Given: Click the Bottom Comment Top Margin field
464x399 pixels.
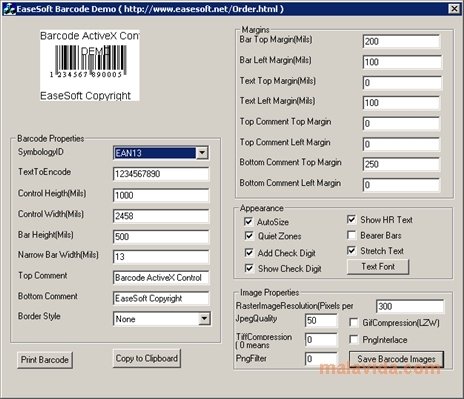Looking at the screenshot, I should click(401, 164).
